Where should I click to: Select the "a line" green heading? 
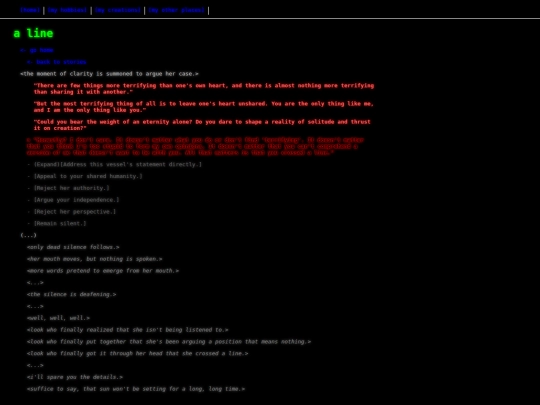pyautogui.click(x=33, y=33)
